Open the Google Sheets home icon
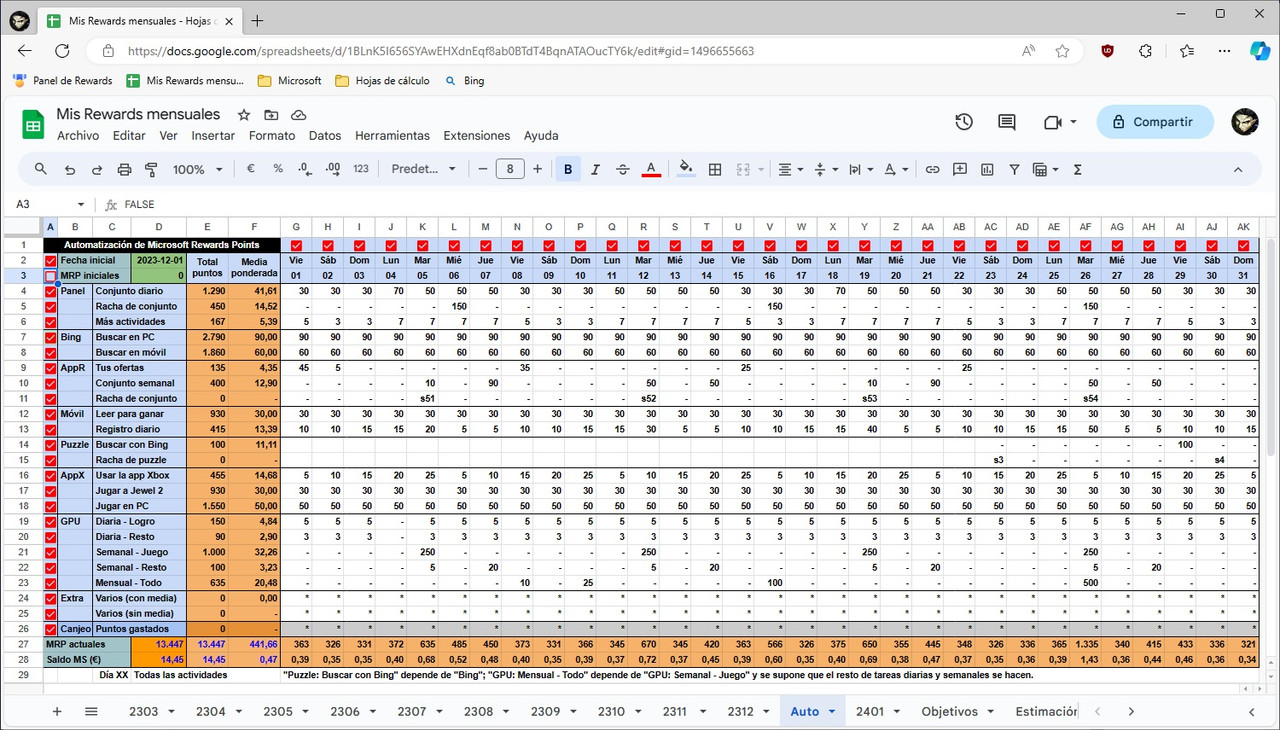Screen dimensions: 1280x730 point(33,124)
